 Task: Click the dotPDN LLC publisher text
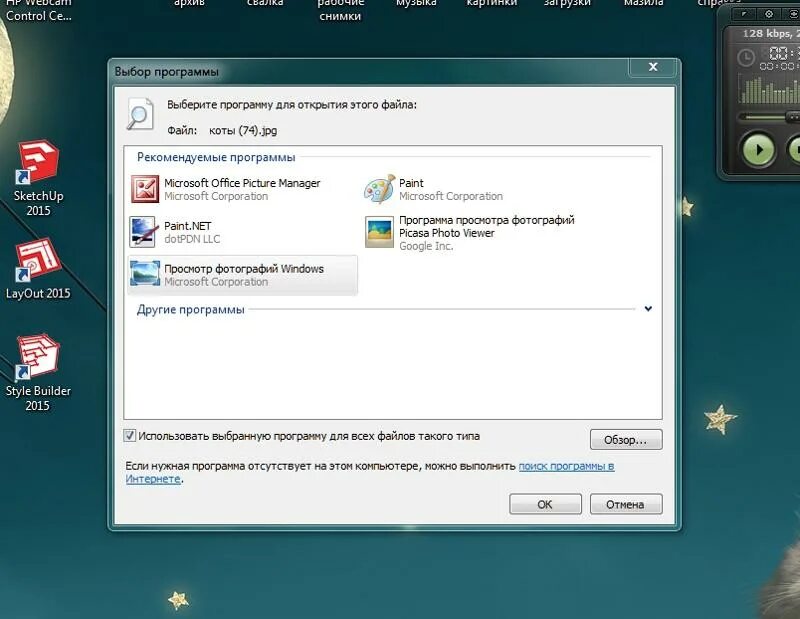[x=192, y=239]
